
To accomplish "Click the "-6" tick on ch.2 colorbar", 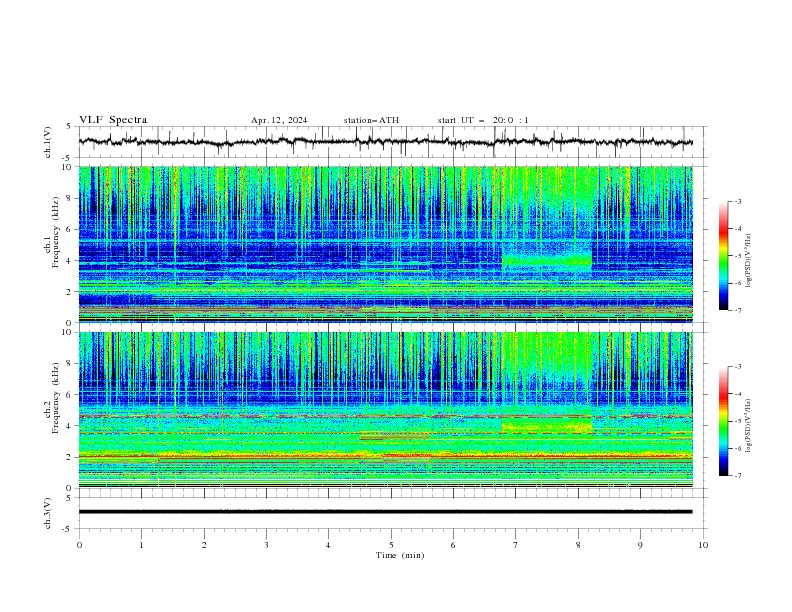I will coord(738,448).
